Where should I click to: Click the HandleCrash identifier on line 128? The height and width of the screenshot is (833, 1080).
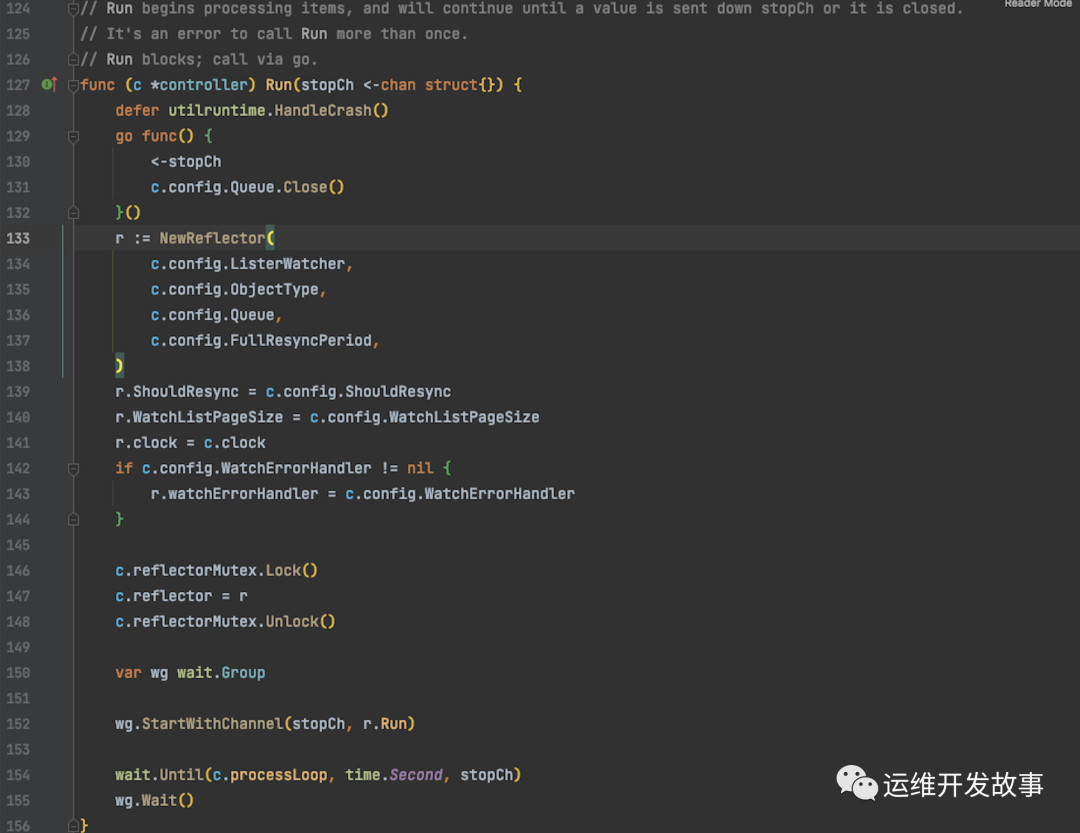coord(323,110)
